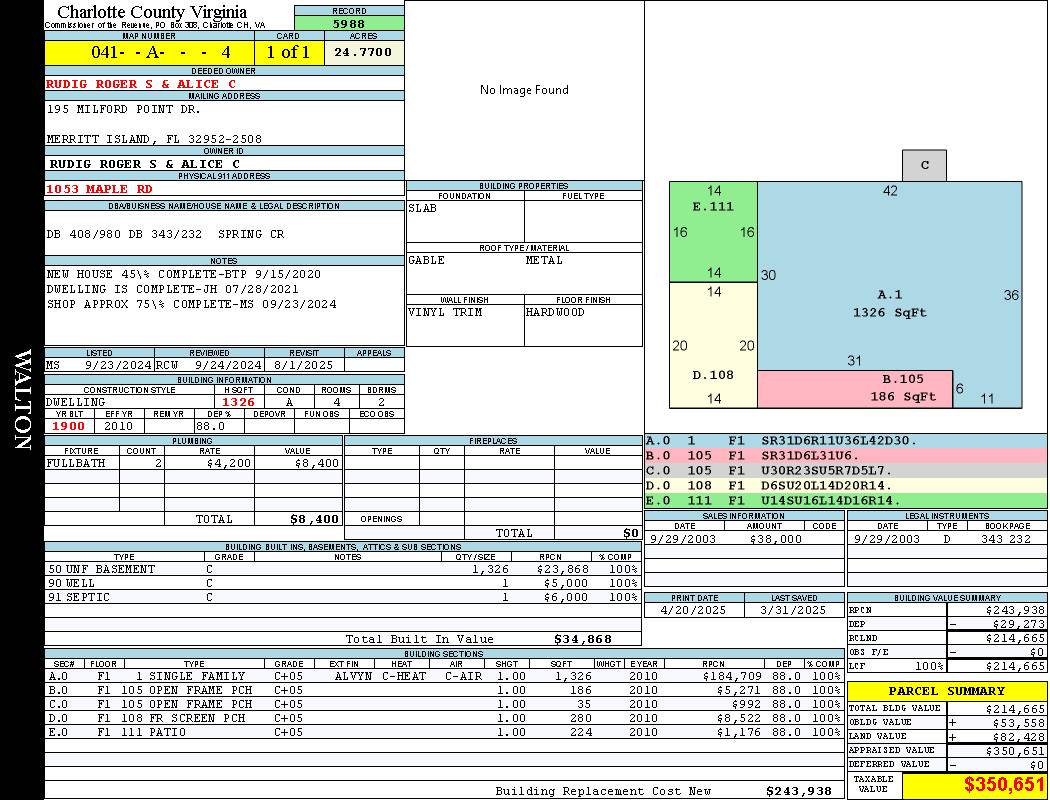Click the E.0 sketch code row U14SU16L14D16R14
This screenshot has height=800, width=1050.
tap(845, 500)
